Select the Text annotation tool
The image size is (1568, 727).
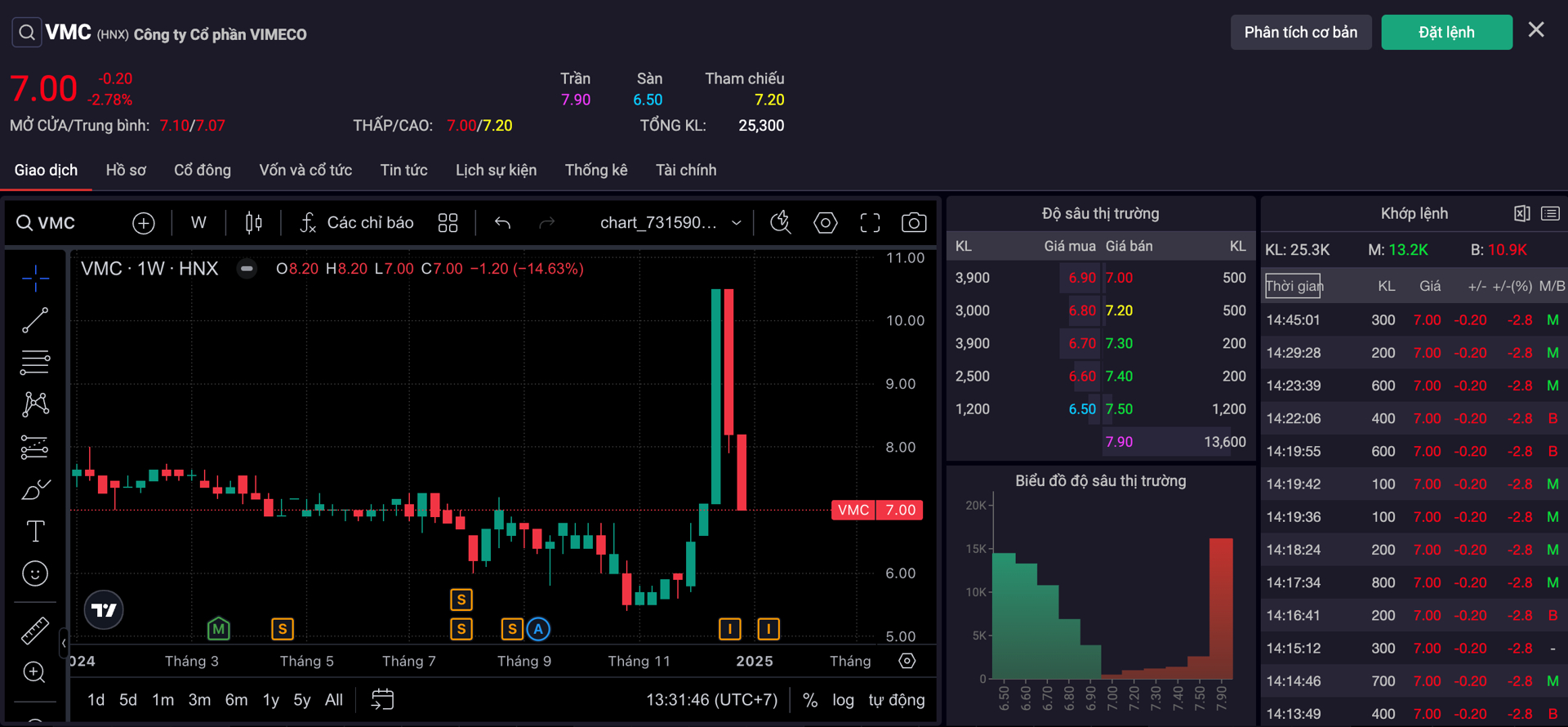[x=35, y=532]
